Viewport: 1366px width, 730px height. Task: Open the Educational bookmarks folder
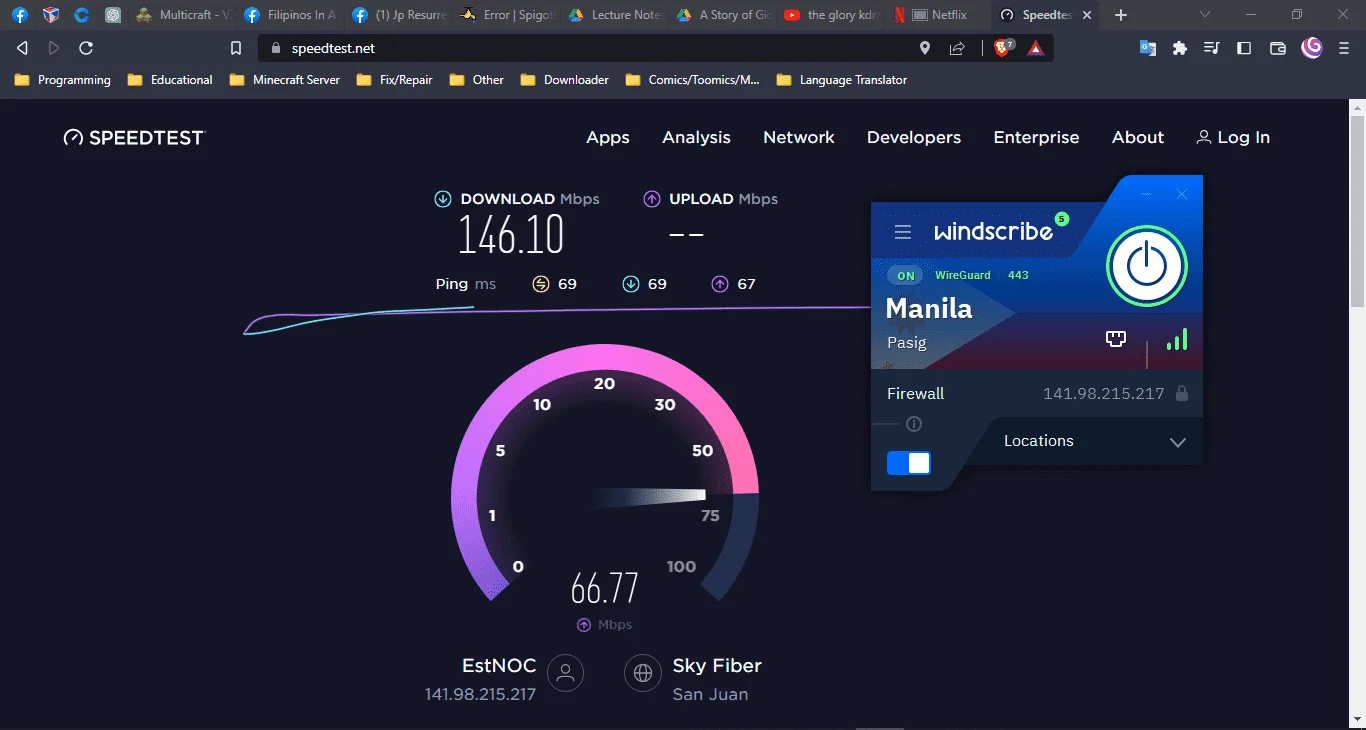[170, 80]
